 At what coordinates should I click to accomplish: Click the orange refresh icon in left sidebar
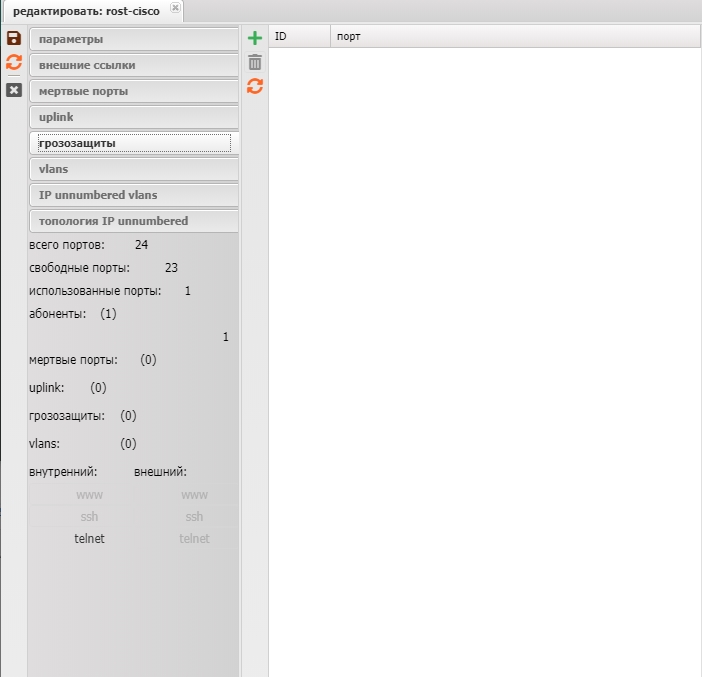[14, 62]
